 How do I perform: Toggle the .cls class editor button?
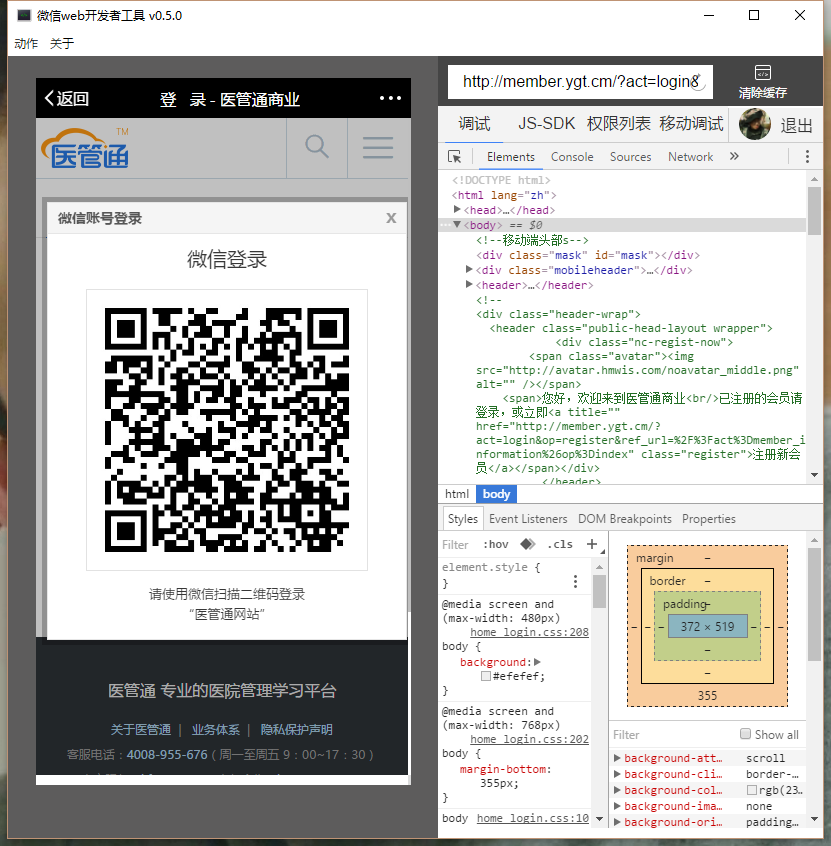(560, 545)
